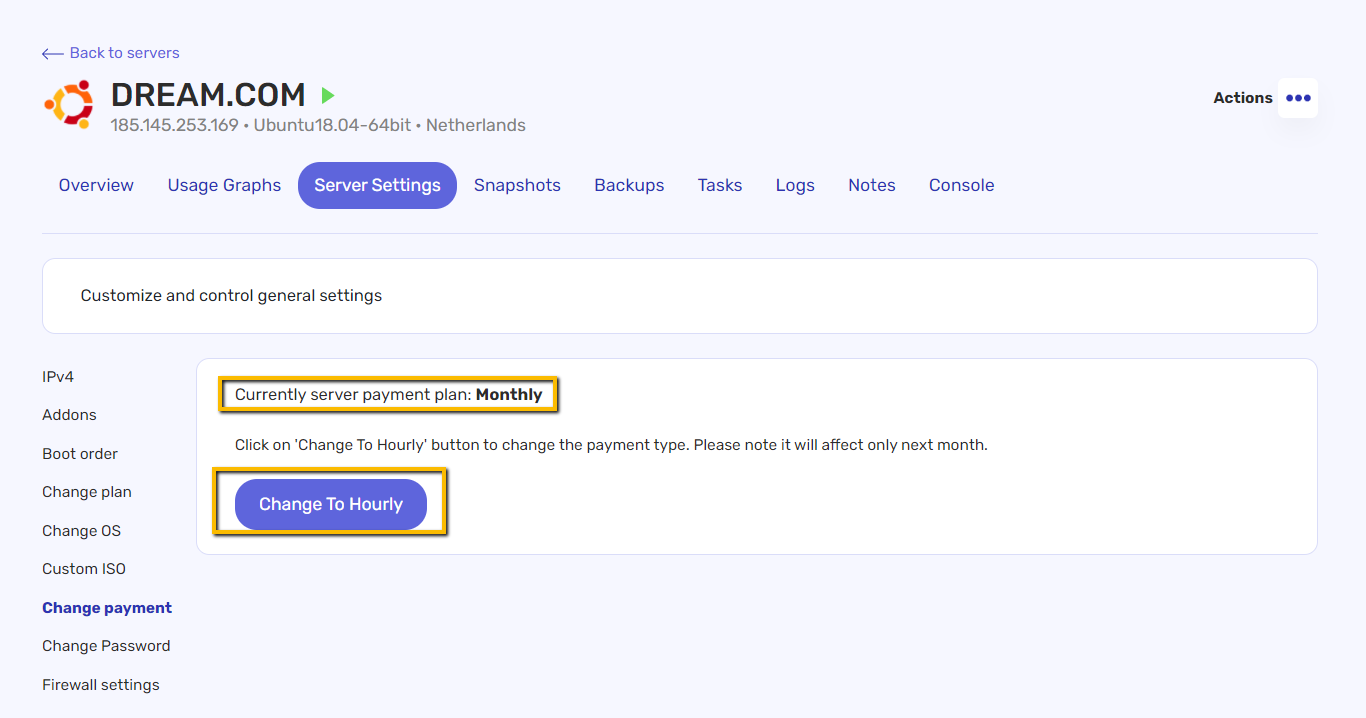The height and width of the screenshot is (718, 1366).
Task: Launch the Console tab
Action: click(x=962, y=185)
